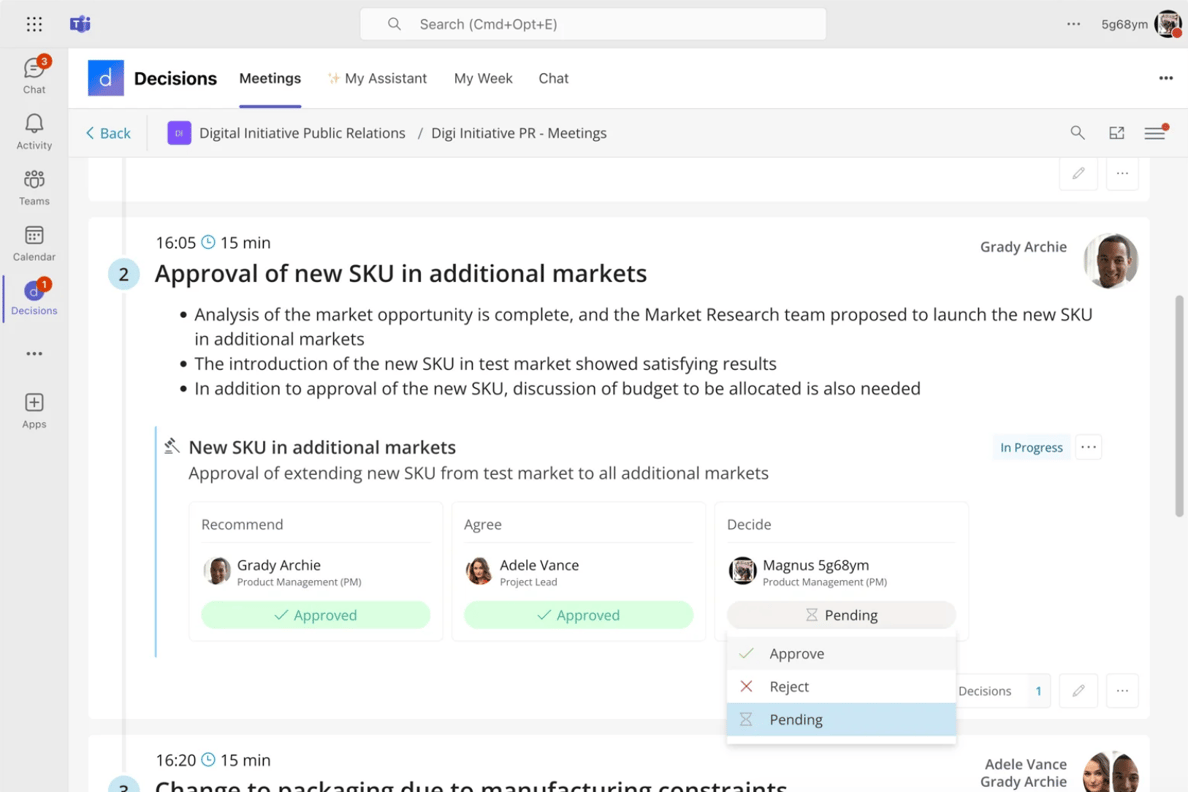This screenshot has width=1188, height=792.
Task: Click the In Progress status badge
Action: click(1031, 447)
